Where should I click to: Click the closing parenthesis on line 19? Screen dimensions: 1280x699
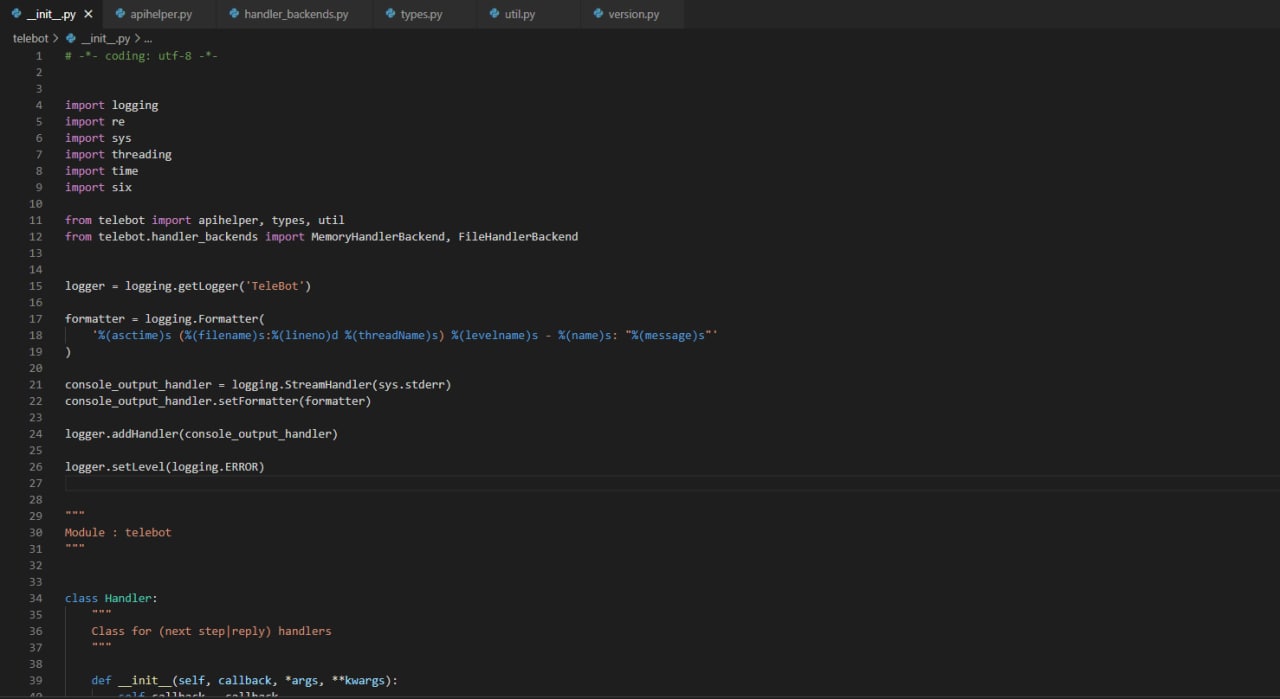[68, 351]
